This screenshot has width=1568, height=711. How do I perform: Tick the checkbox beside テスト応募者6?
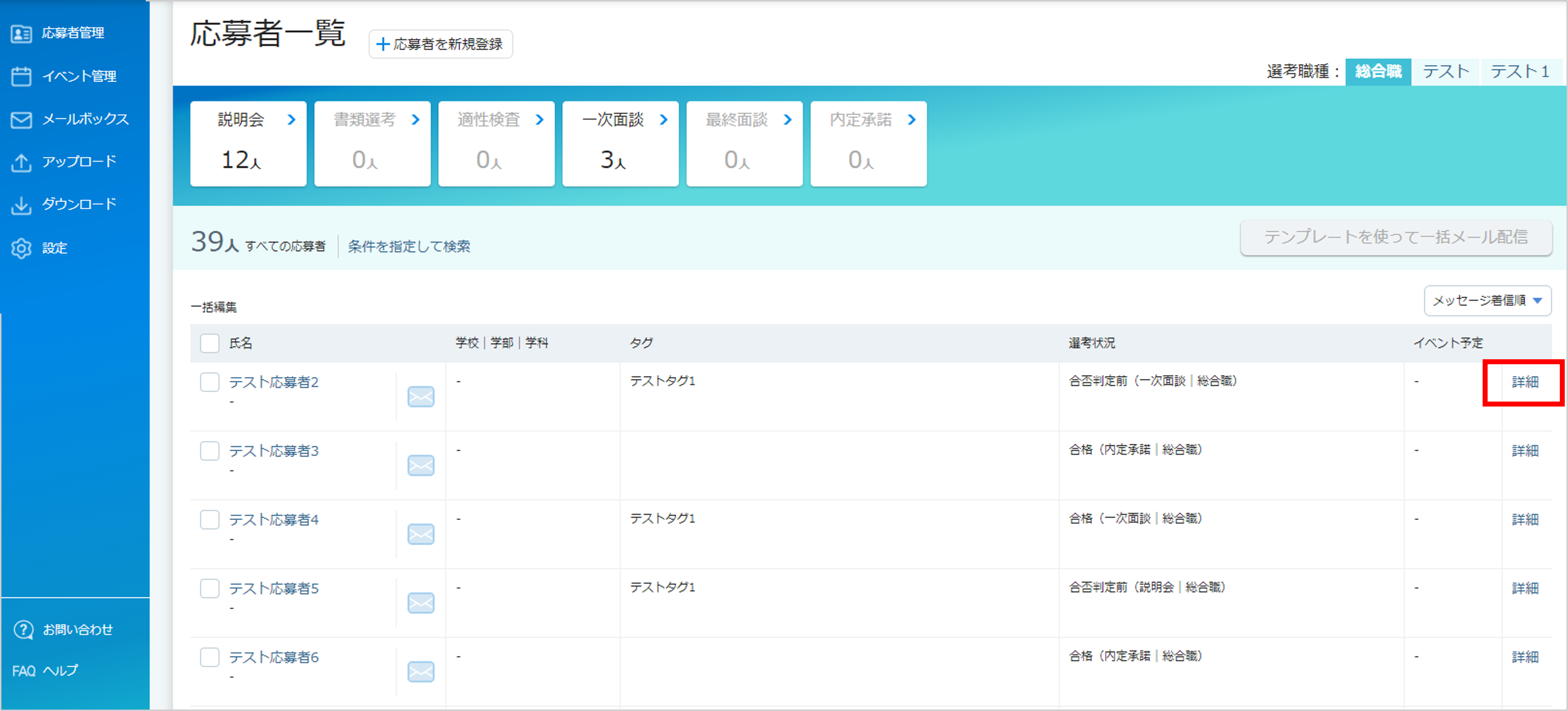pos(209,657)
